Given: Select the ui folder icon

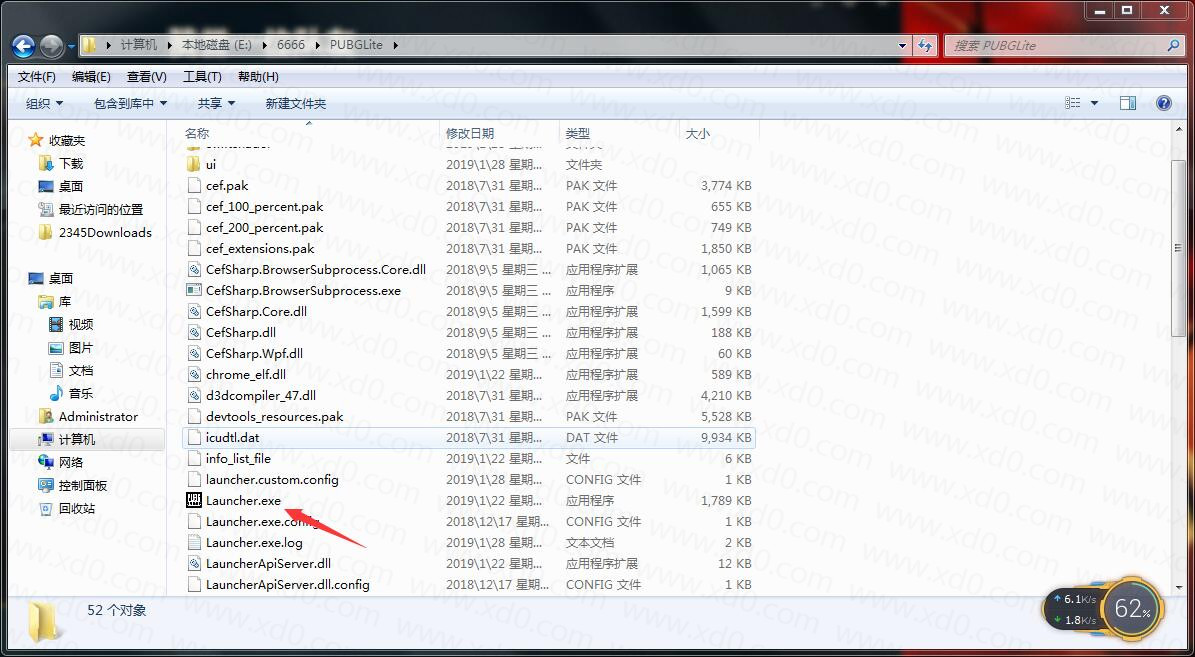Looking at the screenshot, I should tap(194, 165).
